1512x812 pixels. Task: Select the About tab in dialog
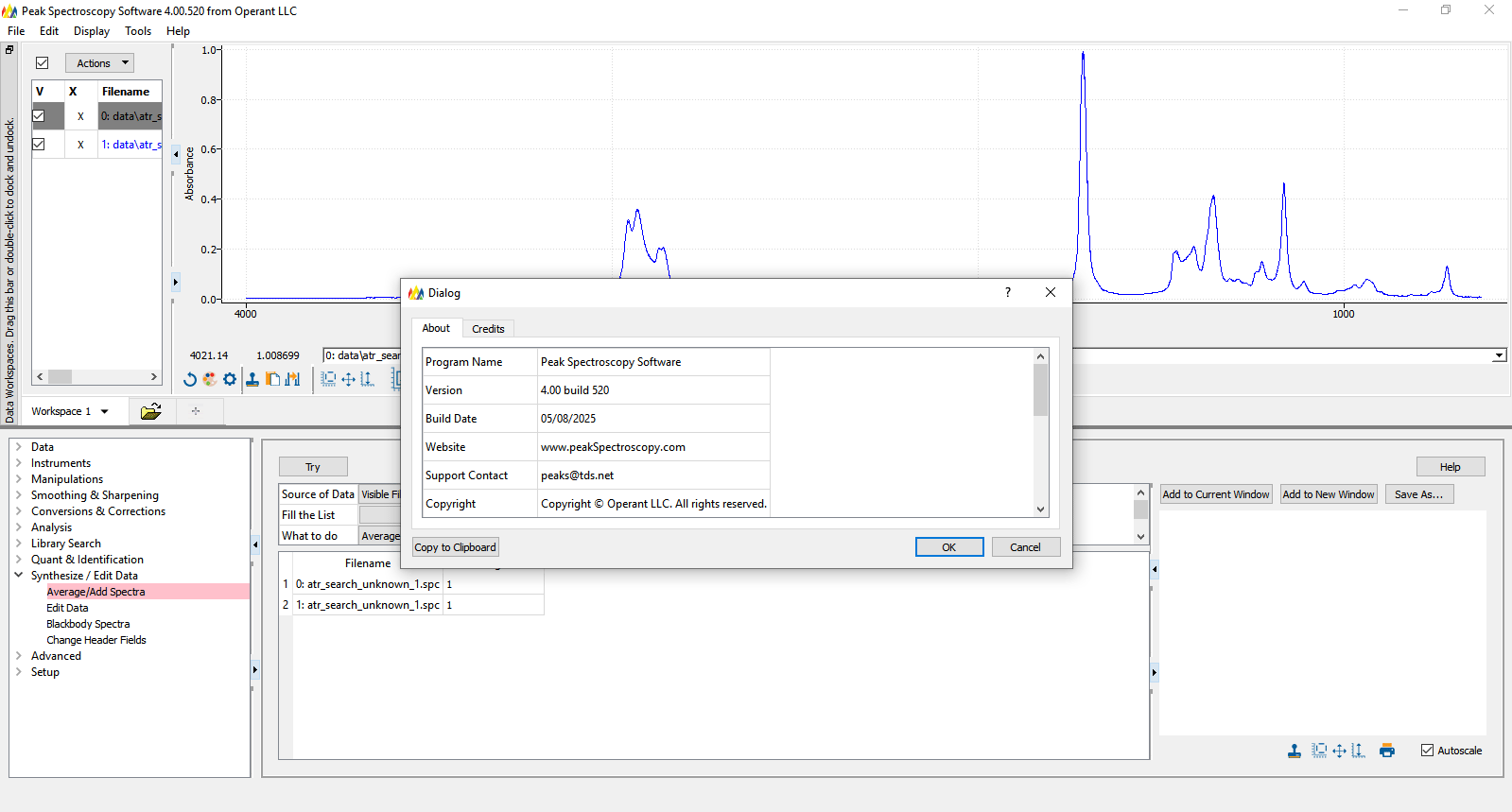click(436, 328)
